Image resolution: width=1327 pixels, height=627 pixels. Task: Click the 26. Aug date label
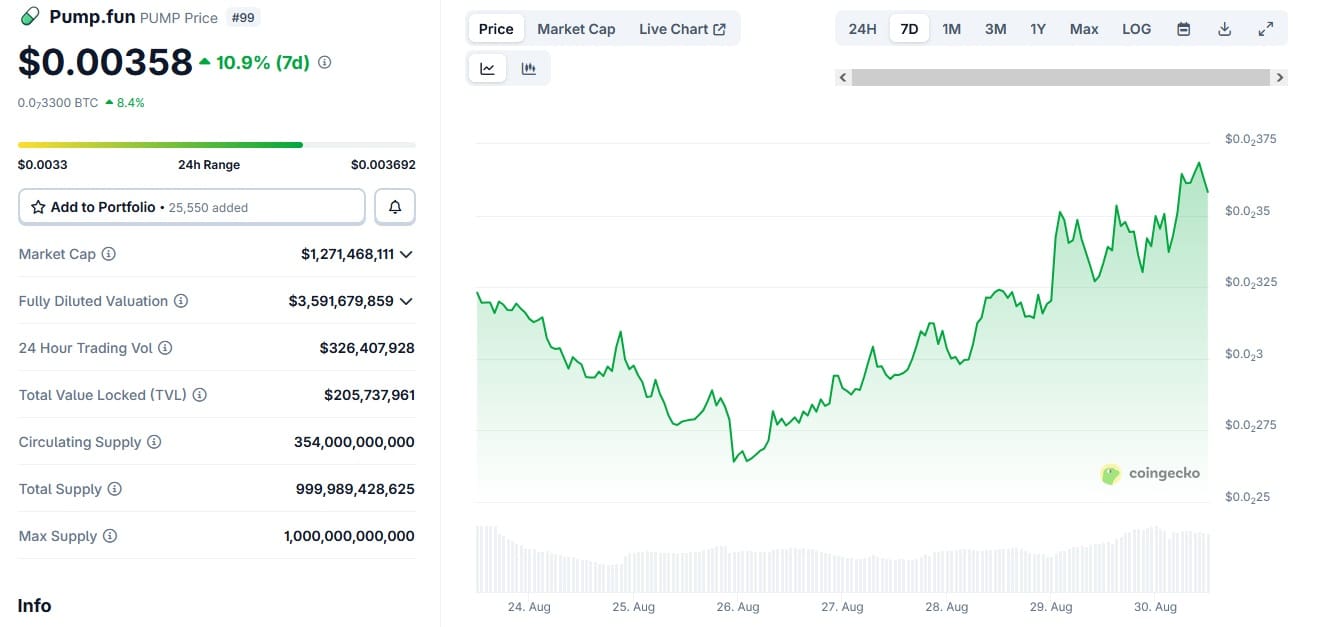(x=738, y=607)
